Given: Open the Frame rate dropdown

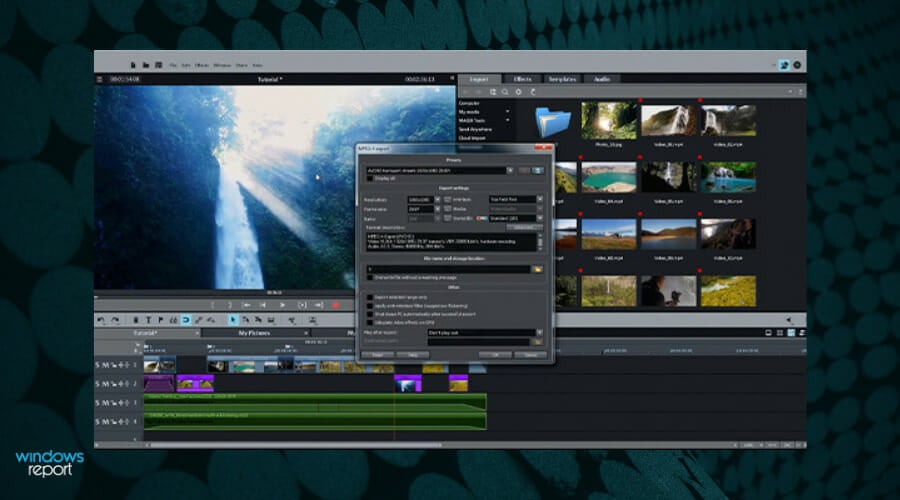Looking at the screenshot, I should tap(437, 209).
